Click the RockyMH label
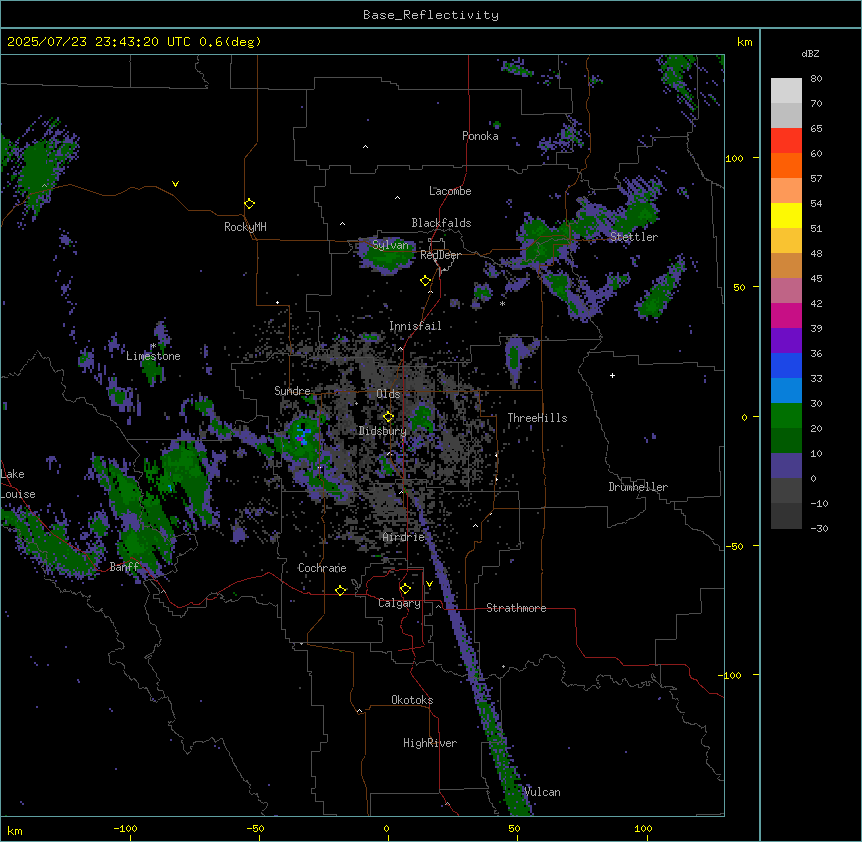Screen dimensions: 862x842 245,227
